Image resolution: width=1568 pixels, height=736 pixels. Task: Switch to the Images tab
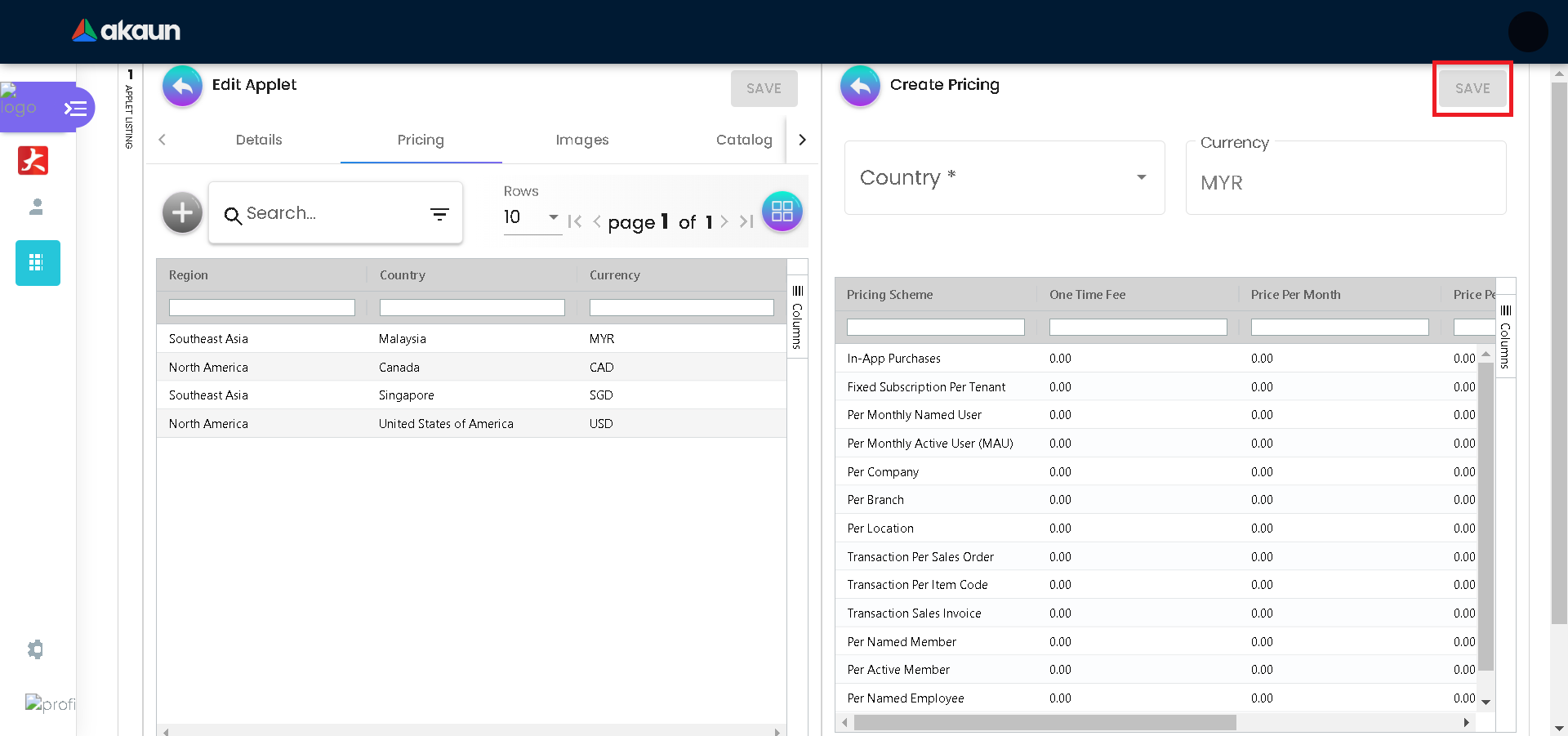(x=581, y=140)
